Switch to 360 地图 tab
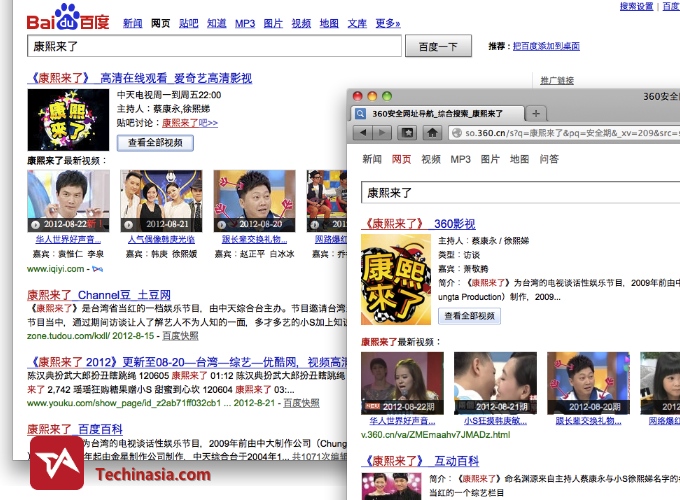This screenshot has width=680, height=500. pos(520,159)
